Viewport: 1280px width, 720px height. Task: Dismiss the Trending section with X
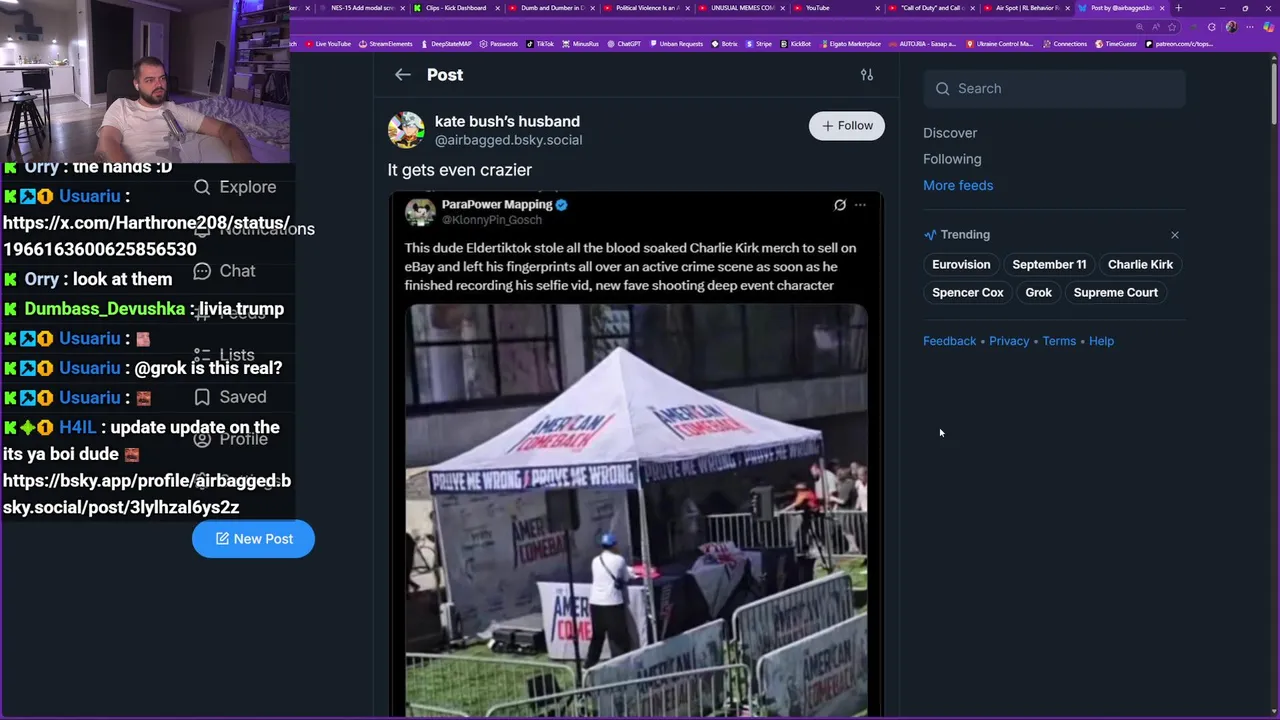pos(1175,235)
